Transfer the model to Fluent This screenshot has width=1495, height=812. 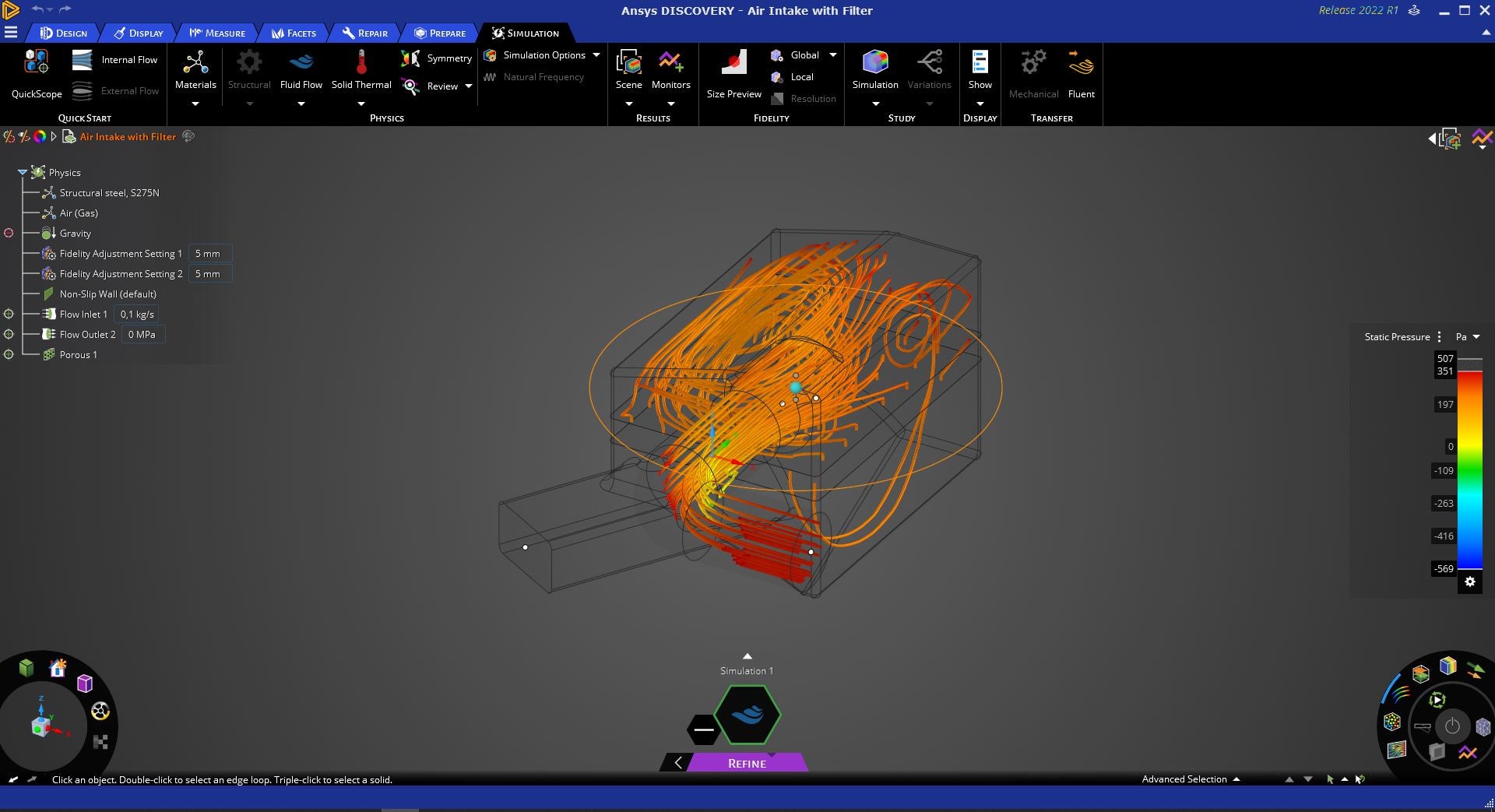click(x=1081, y=74)
